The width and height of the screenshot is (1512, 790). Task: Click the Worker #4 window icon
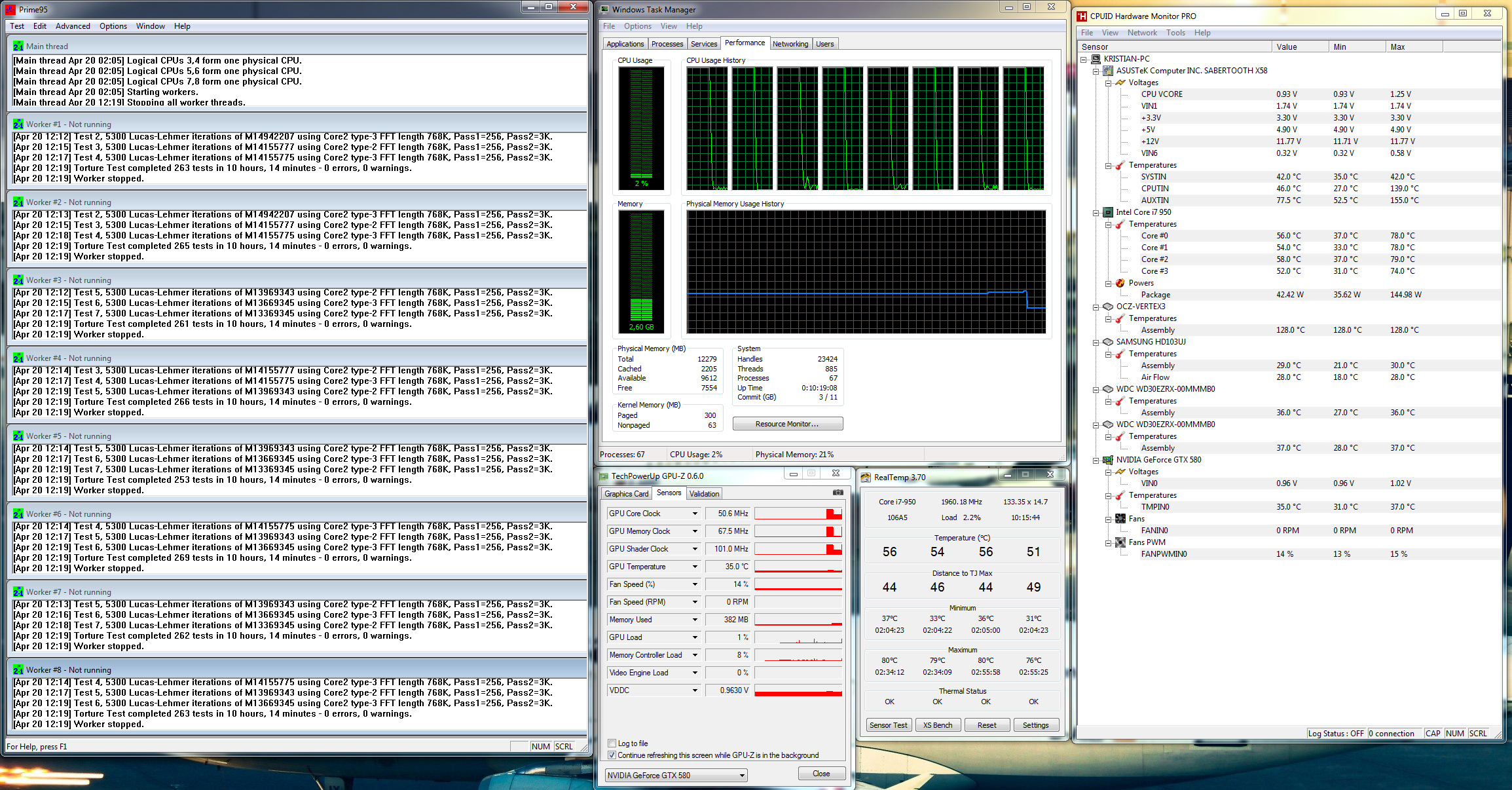[x=18, y=358]
